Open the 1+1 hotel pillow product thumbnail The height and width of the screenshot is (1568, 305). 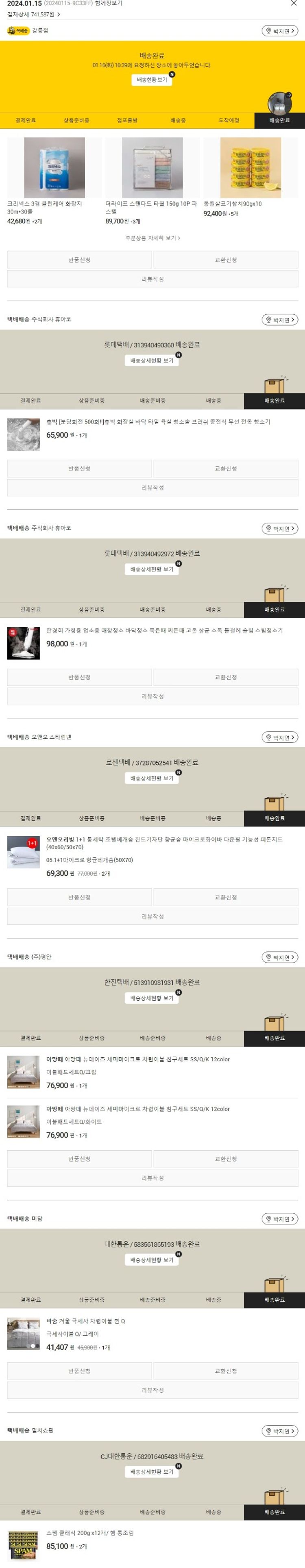coord(24,852)
